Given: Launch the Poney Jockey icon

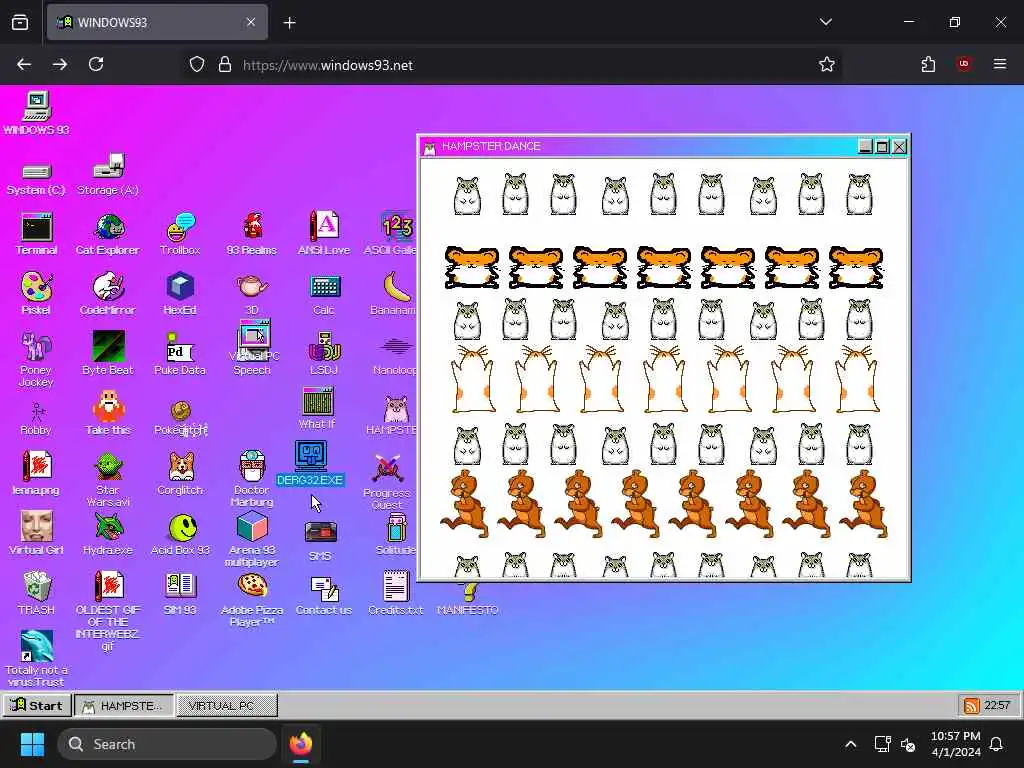Looking at the screenshot, I should click(x=36, y=359).
